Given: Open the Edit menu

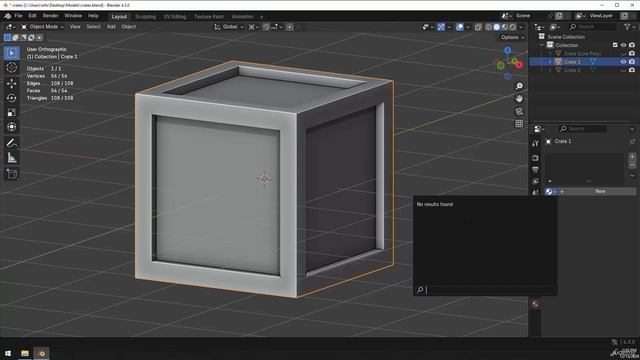Looking at the screenshot, I should (x=32, y=16).
